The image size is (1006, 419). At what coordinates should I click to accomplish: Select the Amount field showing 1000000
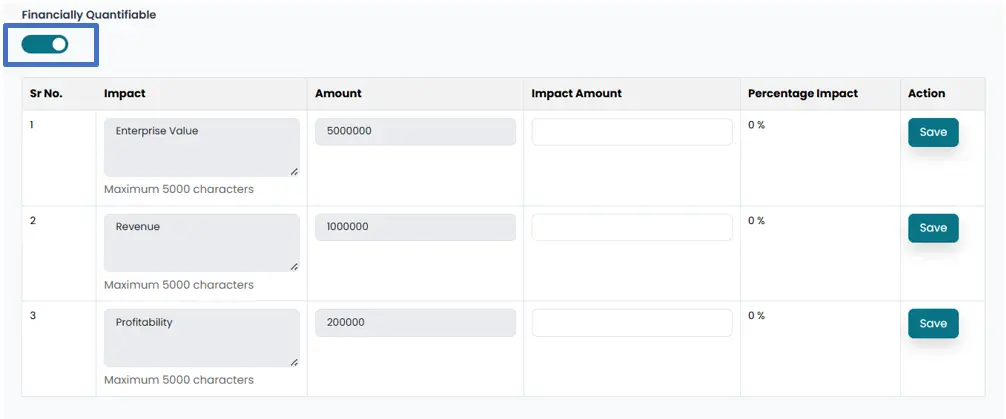(x=415, y=227)
